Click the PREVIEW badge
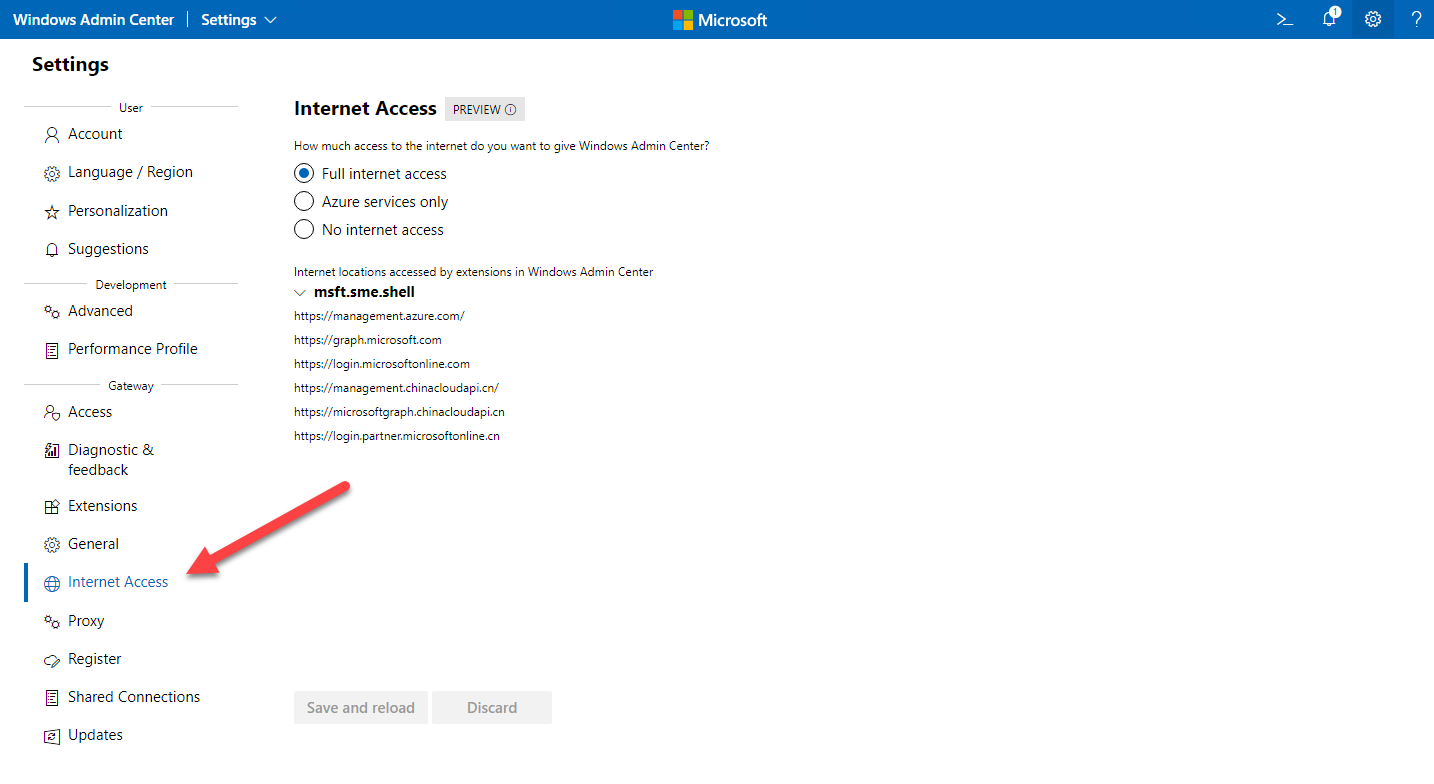The width and height of the screenshot is (1434, 784). click(485, 110)
